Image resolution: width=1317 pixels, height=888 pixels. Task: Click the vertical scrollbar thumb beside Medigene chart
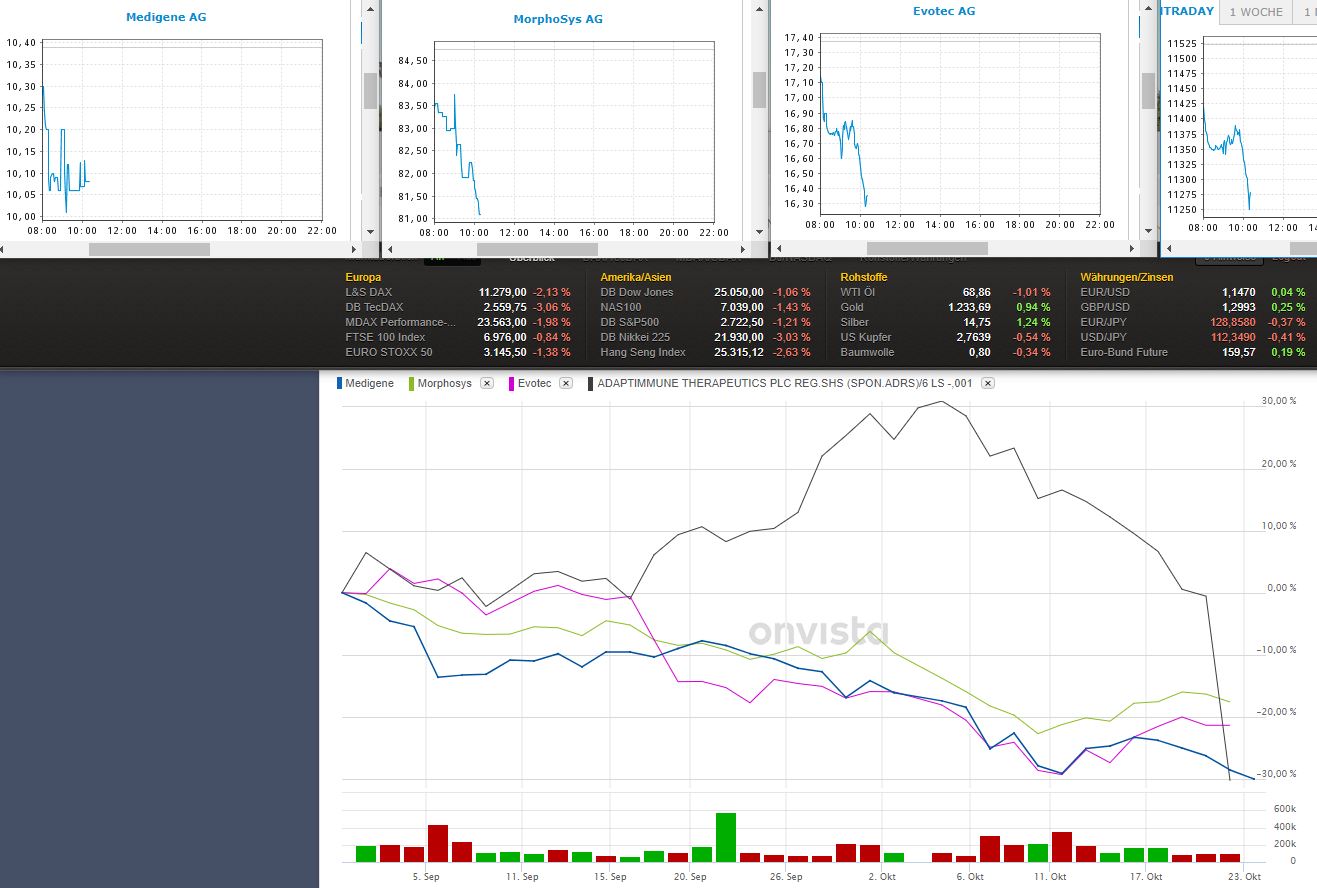click(x=370, y=91)
